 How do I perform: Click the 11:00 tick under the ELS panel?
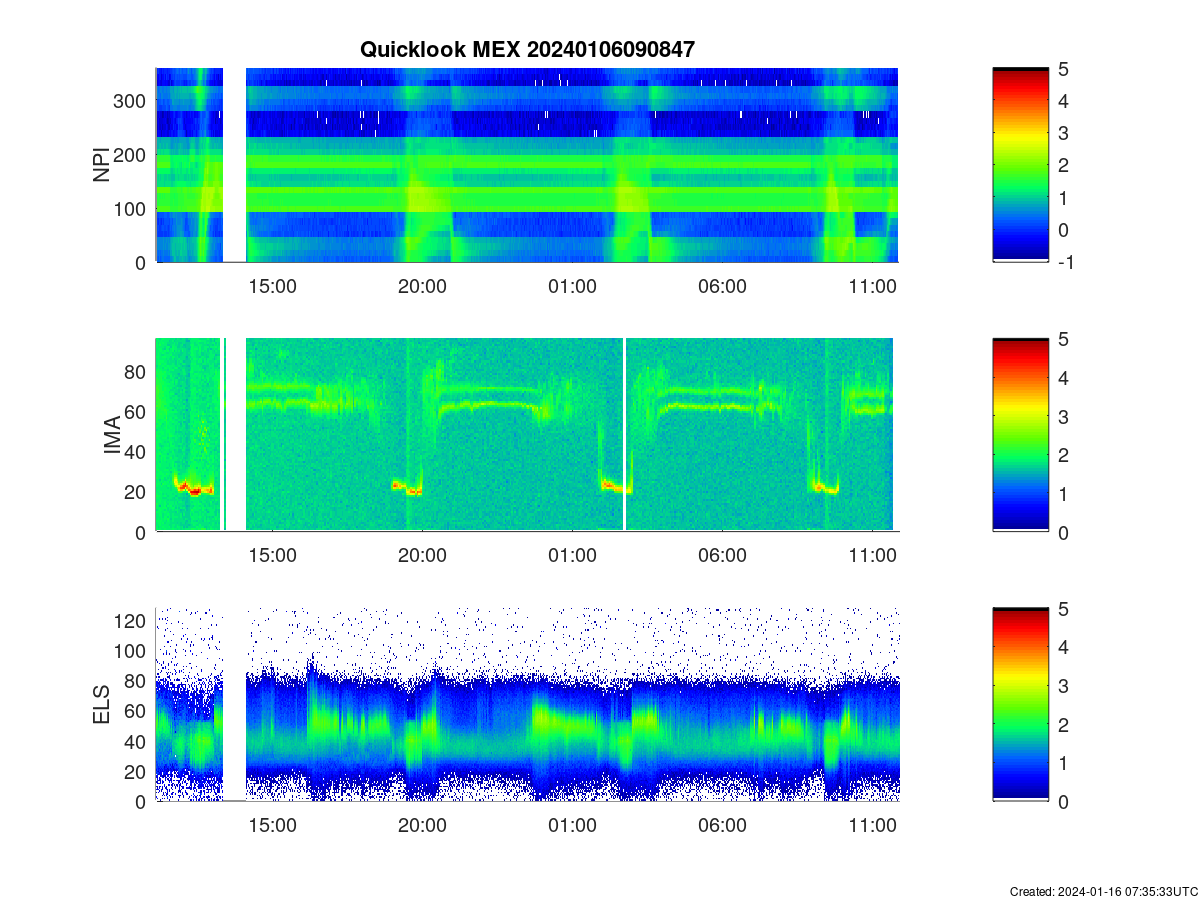(x=872, y=826)
